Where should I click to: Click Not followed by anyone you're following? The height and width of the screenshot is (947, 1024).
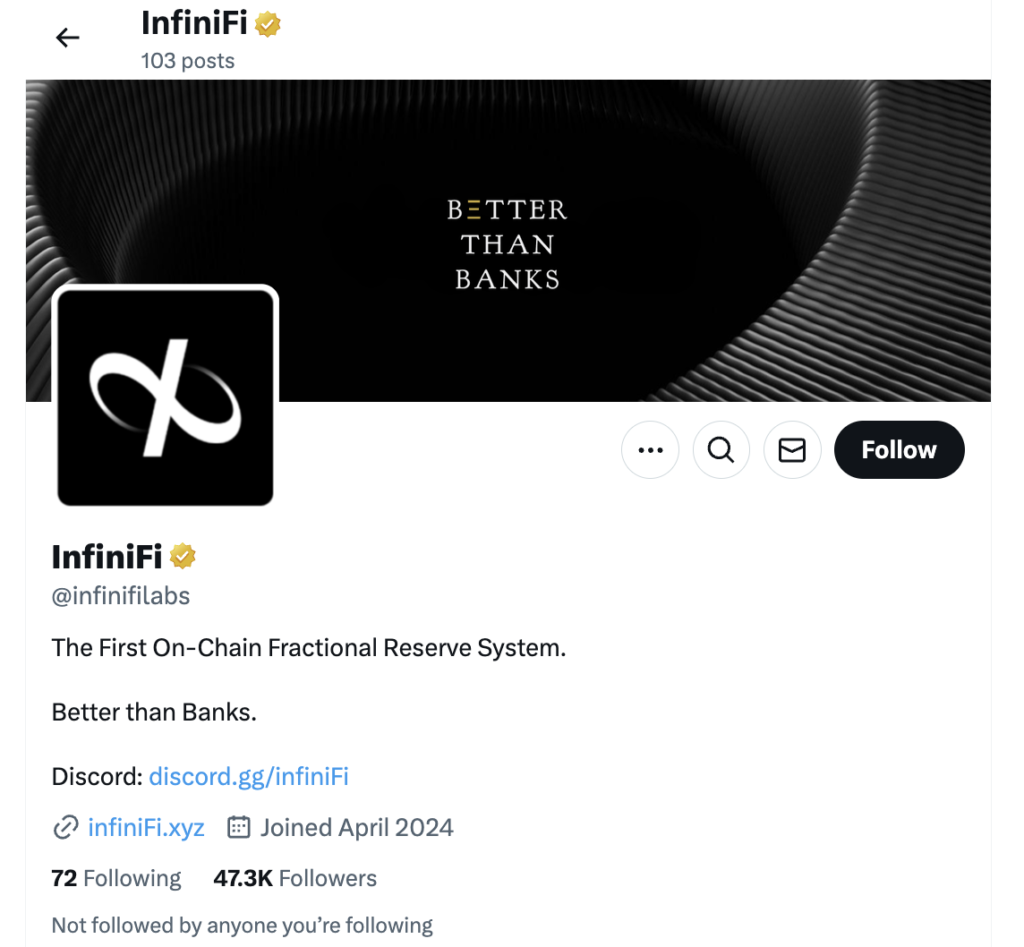click(x=242, y=925)
